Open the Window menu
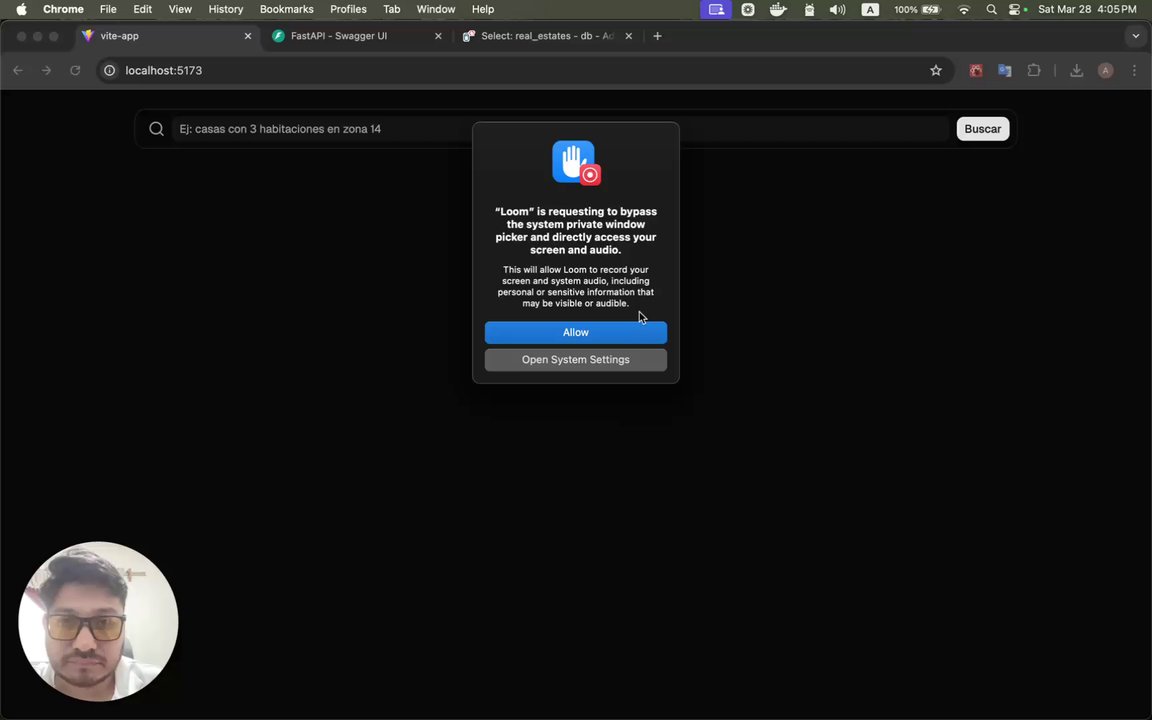The height and width of the screenshot is (720, 1152). 436,10
